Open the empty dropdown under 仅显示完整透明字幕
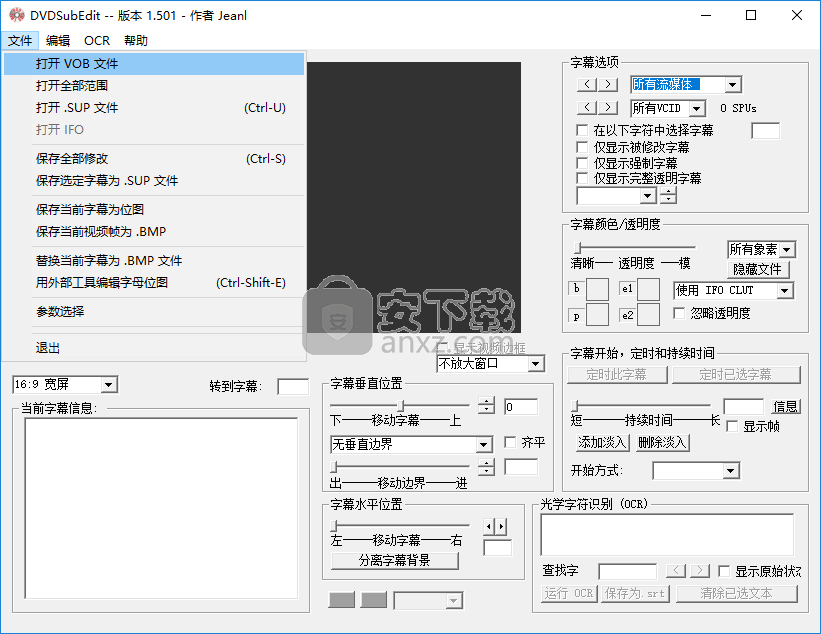This screenshot has height=634, width=821. [x=648, y=196]
